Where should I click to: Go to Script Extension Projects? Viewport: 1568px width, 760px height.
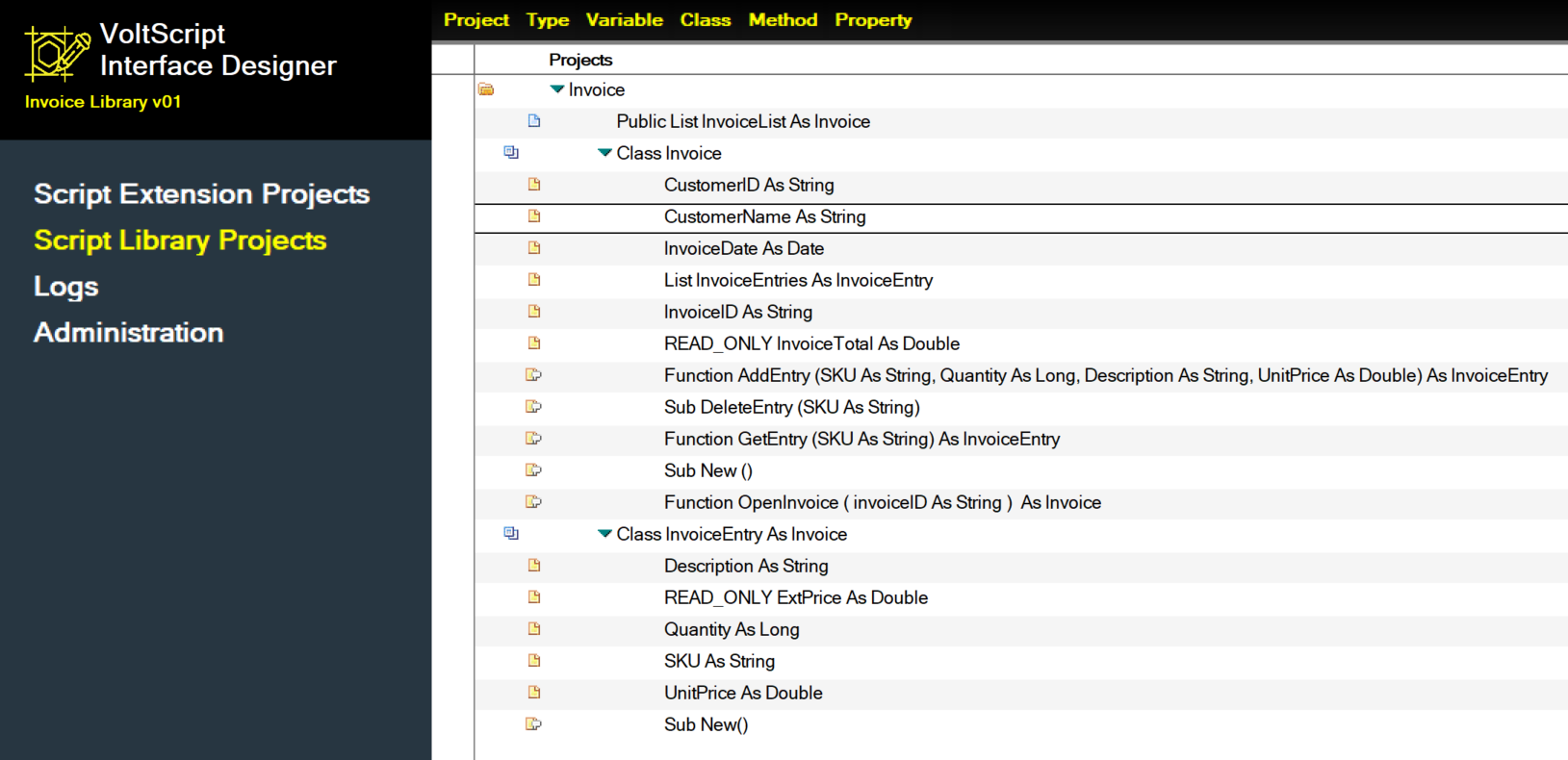pos(202,194)
